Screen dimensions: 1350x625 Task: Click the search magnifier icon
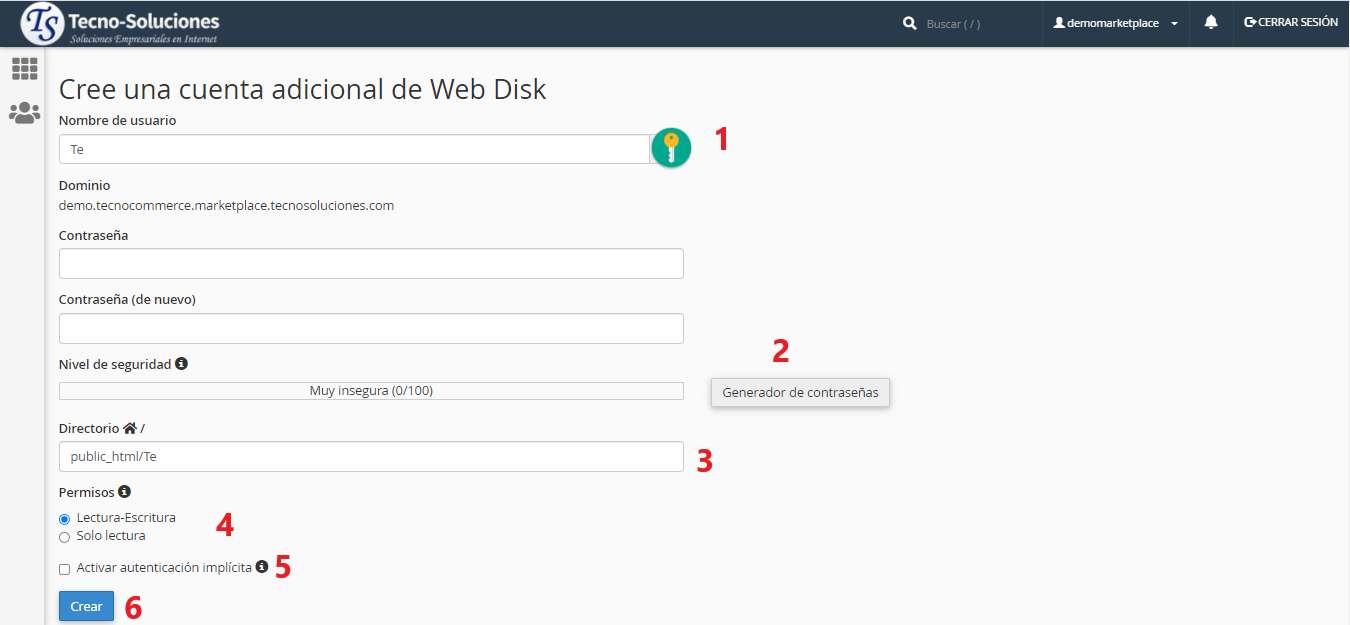(910, 23)
